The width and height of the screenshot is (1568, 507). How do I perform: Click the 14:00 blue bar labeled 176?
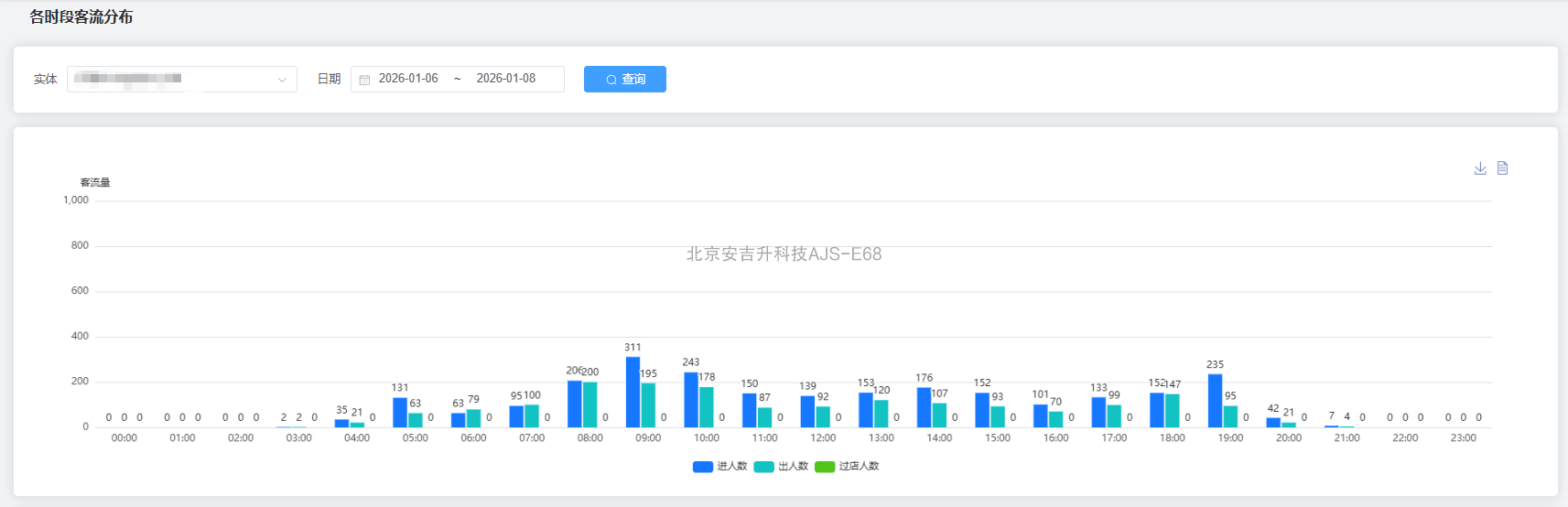(924, 407)
